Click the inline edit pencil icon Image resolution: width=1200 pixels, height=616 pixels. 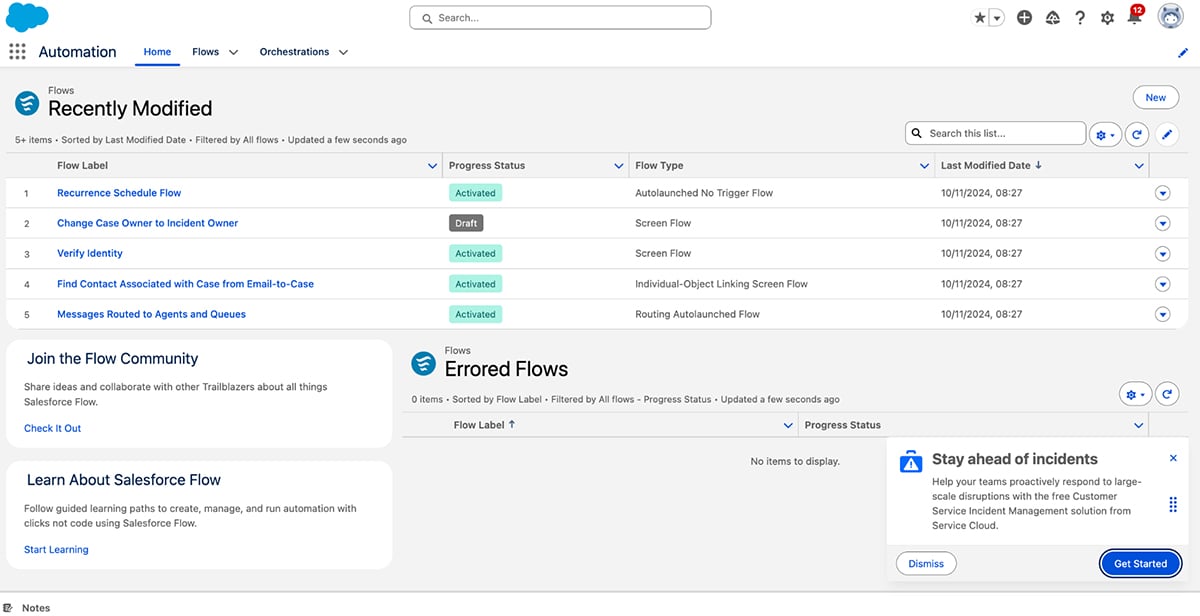pos(1168,133)
